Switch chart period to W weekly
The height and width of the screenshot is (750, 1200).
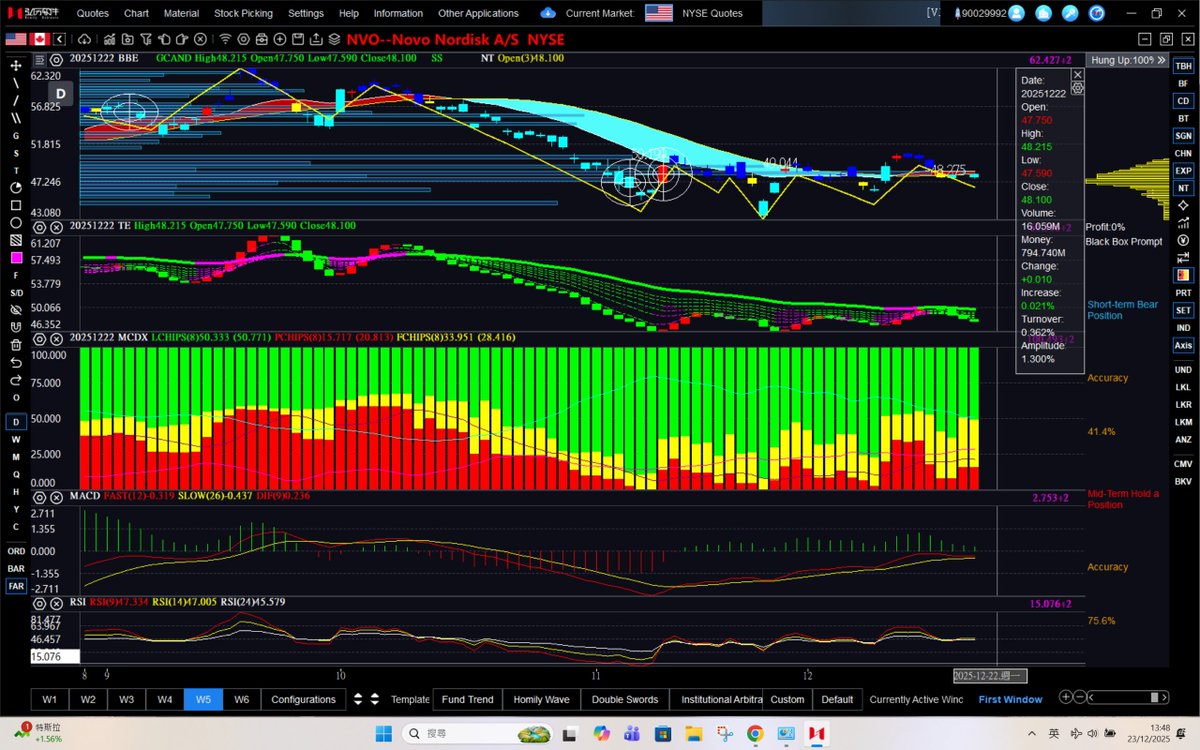pos(16,439)
